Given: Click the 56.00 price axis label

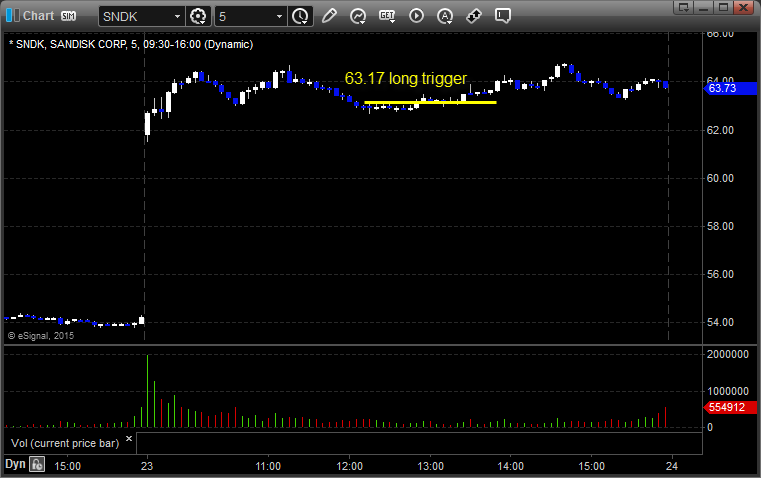Looking at the screenshot, I should click(720, 274).
